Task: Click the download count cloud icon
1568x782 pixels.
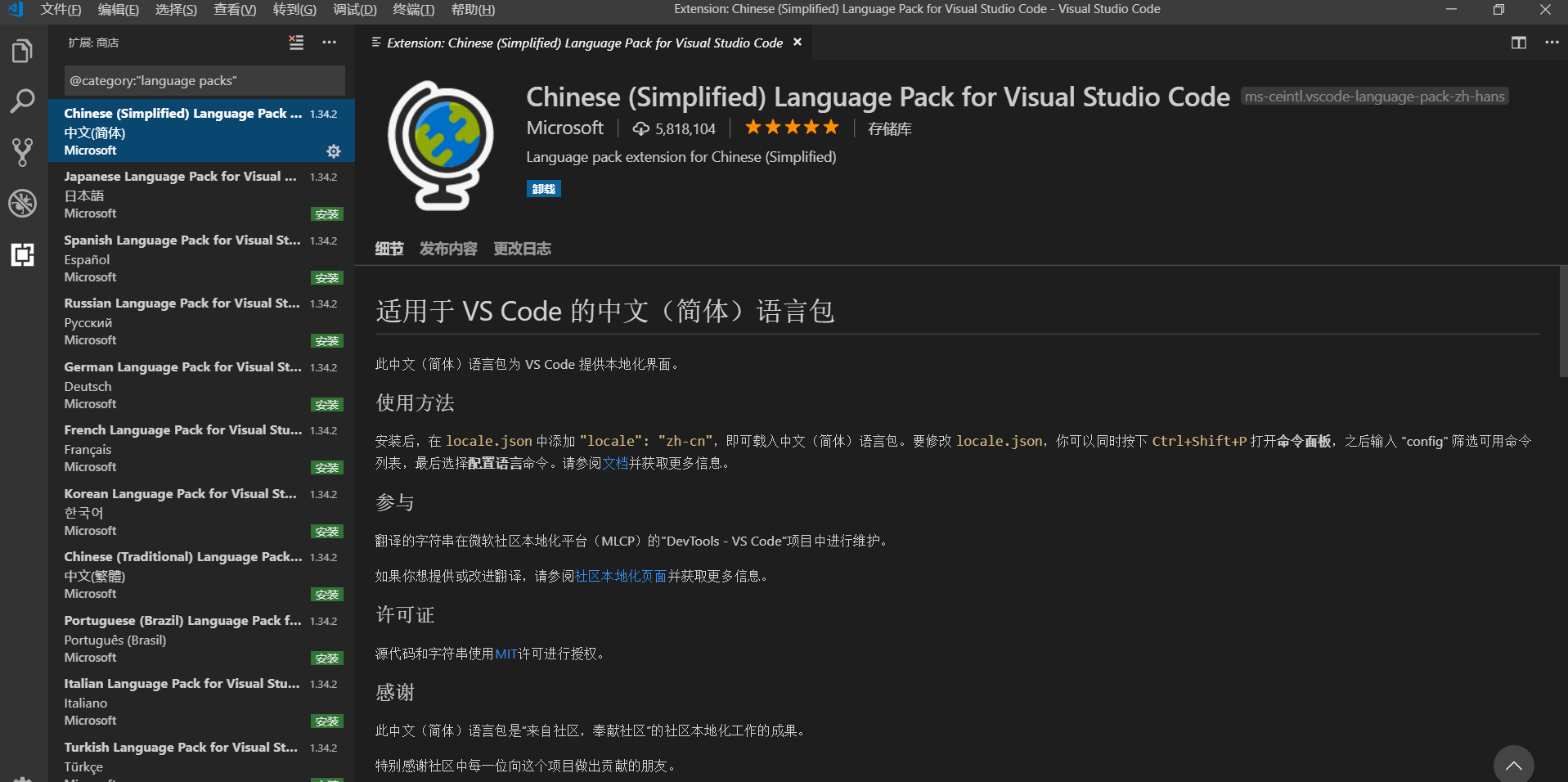Action: click(641, 128)
